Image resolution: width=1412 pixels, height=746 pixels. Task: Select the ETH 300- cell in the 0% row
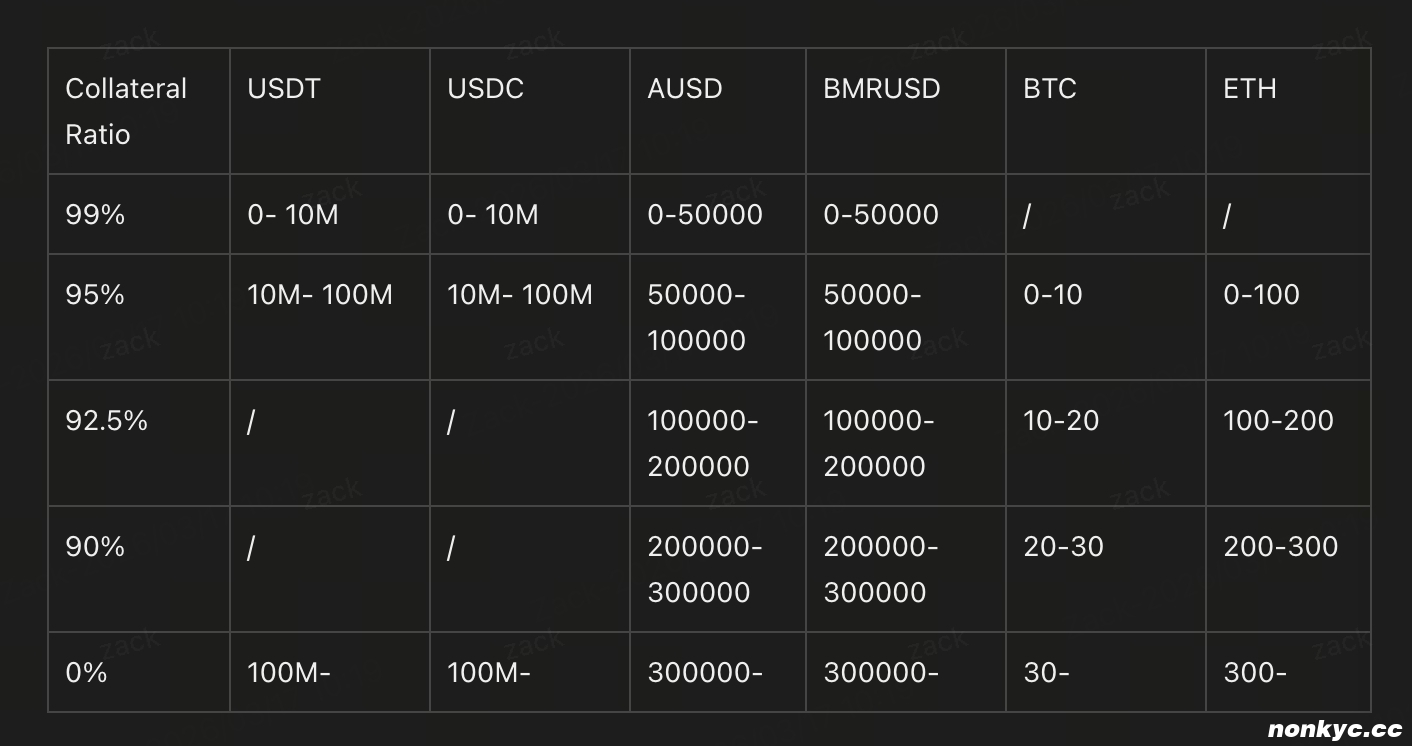click(x=1255, y=673)
